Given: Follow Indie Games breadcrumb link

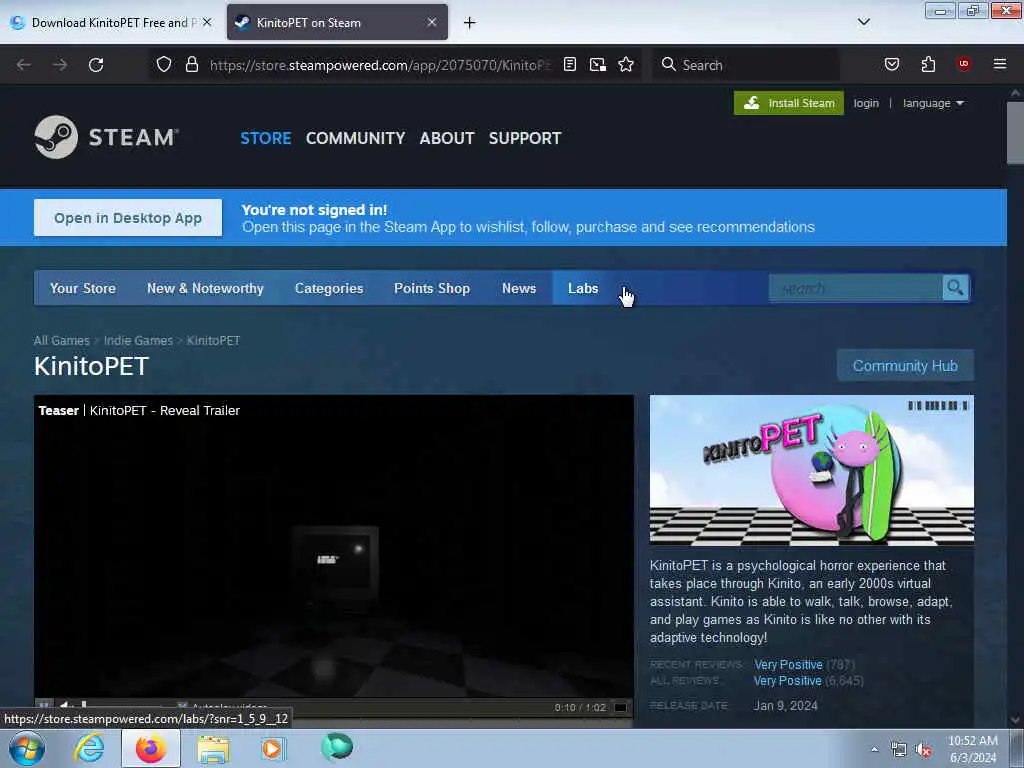Looking at the screenshot, I should click(138, 340).
